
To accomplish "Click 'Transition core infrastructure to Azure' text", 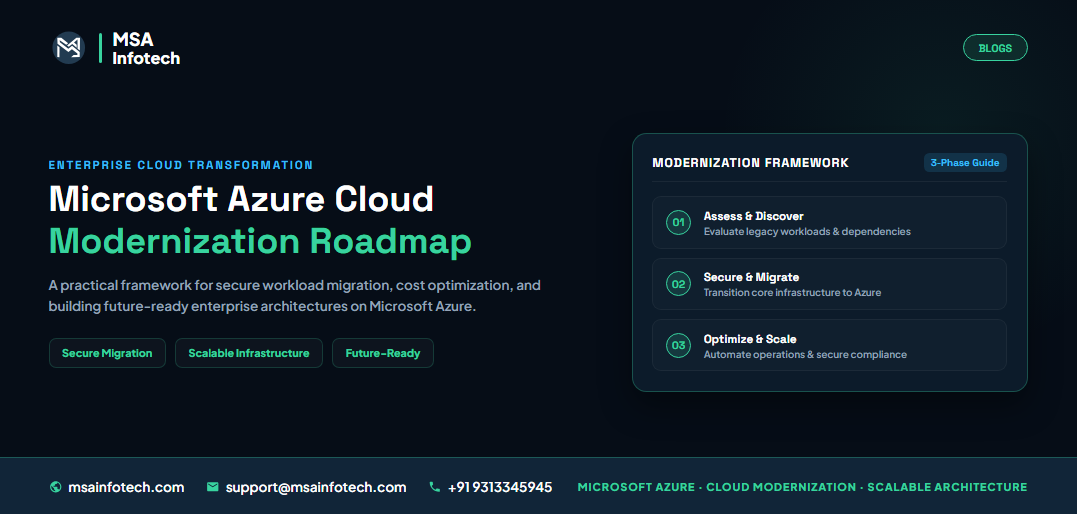I will 792,293.
